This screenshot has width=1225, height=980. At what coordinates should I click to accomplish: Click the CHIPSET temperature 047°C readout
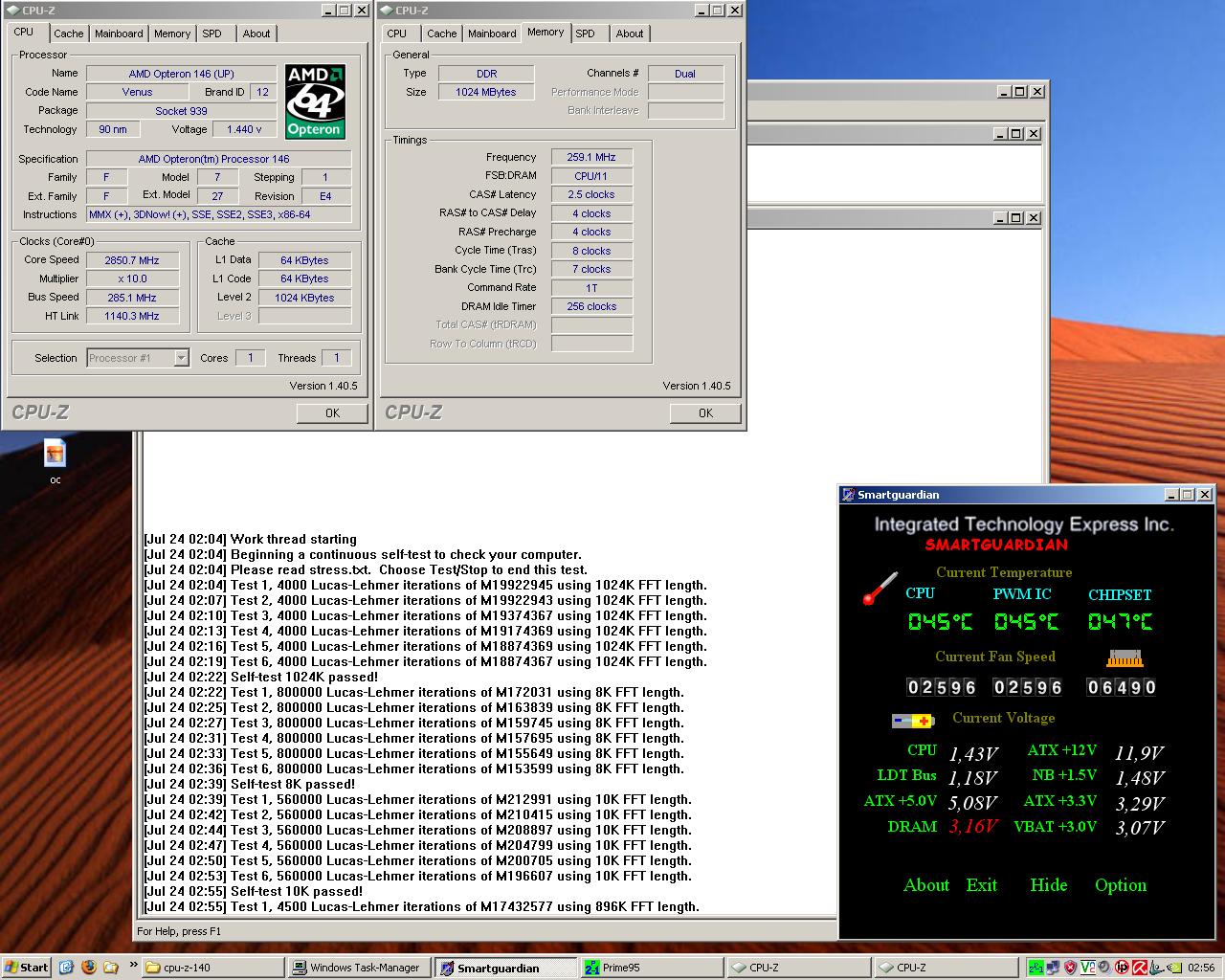point(1120,622)
